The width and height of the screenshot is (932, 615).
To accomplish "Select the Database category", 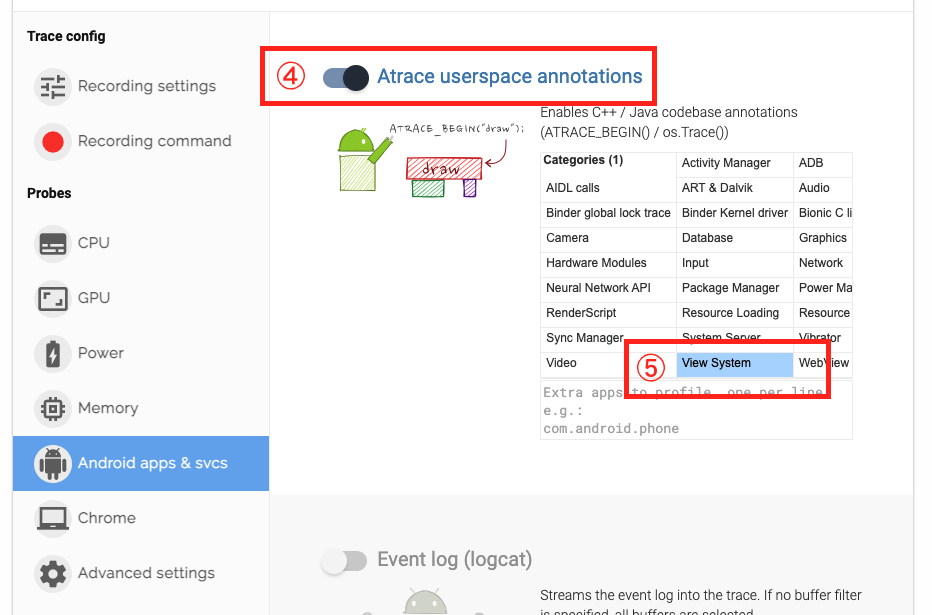I will [735, 238].
